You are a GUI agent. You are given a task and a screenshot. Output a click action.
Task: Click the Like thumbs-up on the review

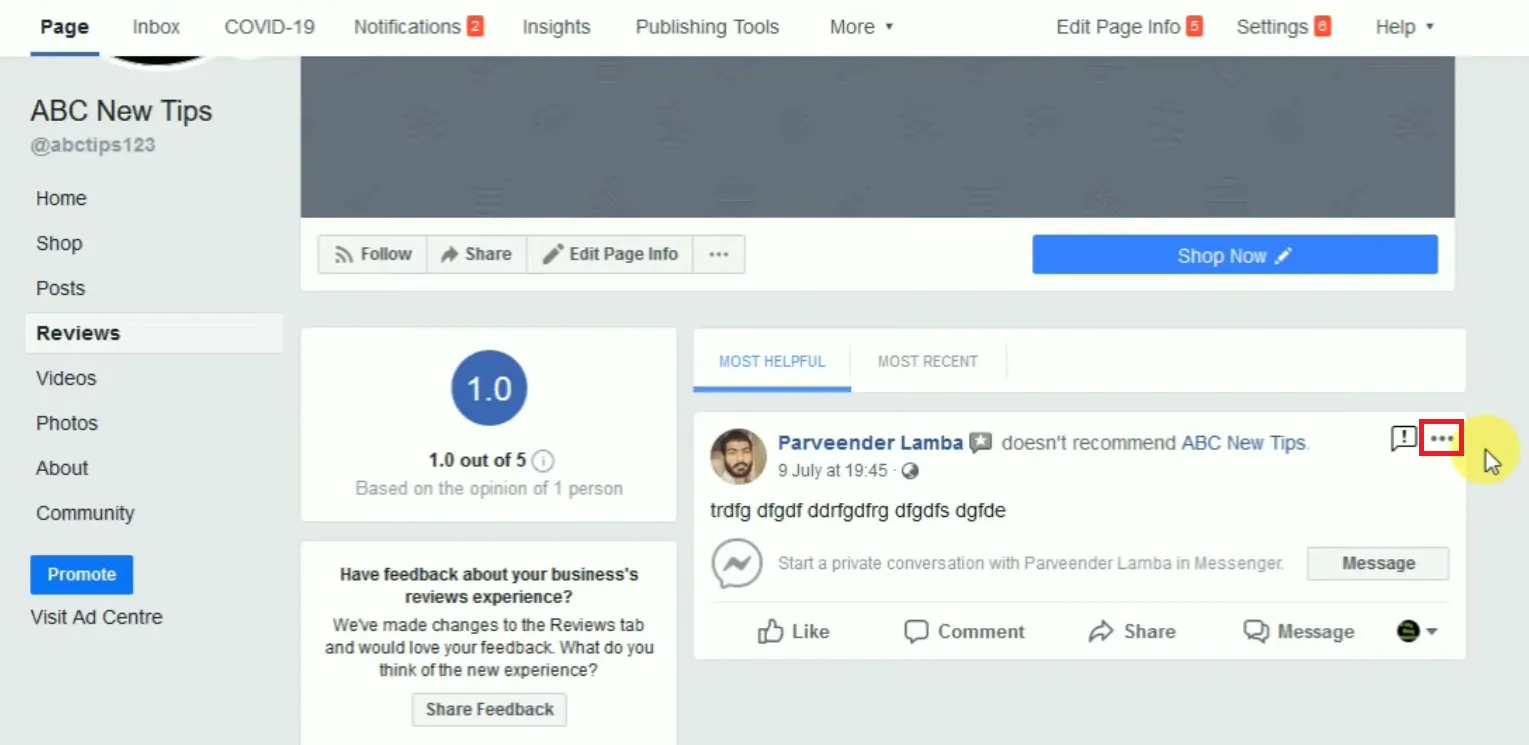point(793,631)
